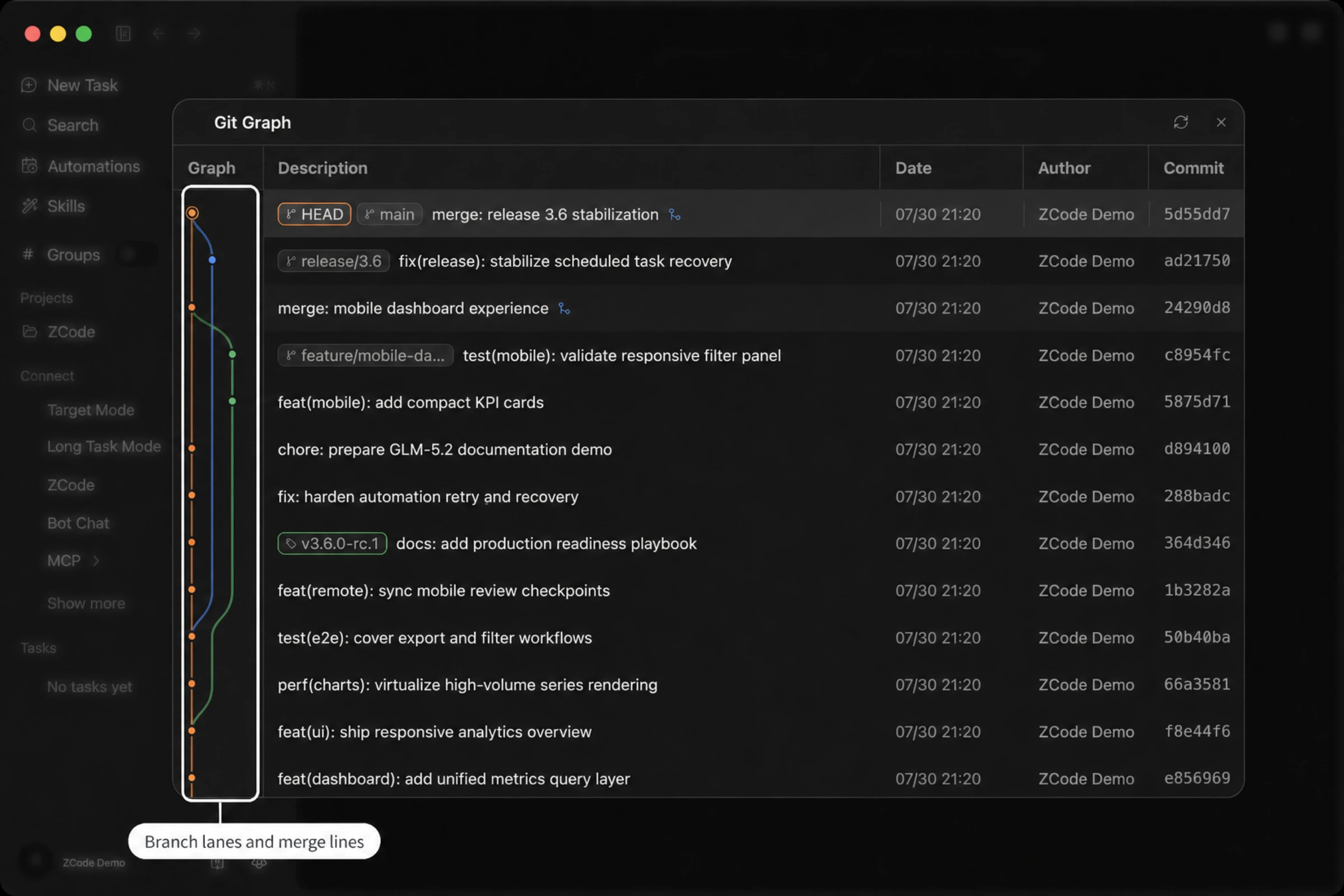Close the Git Graph dialog
Image resolution: width=1344 pixels, height=896 pixels.
(x=1221, y=122)
